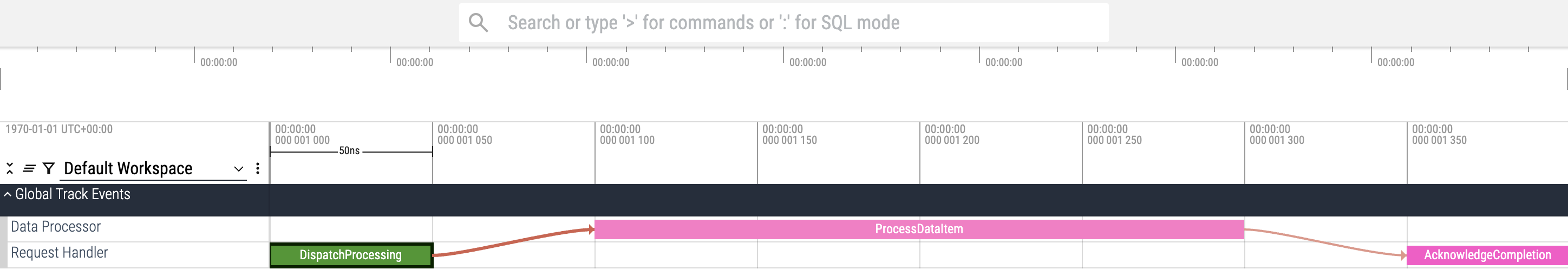
Task: Collapse the Global Track Events group
Action: coord(7,194)
